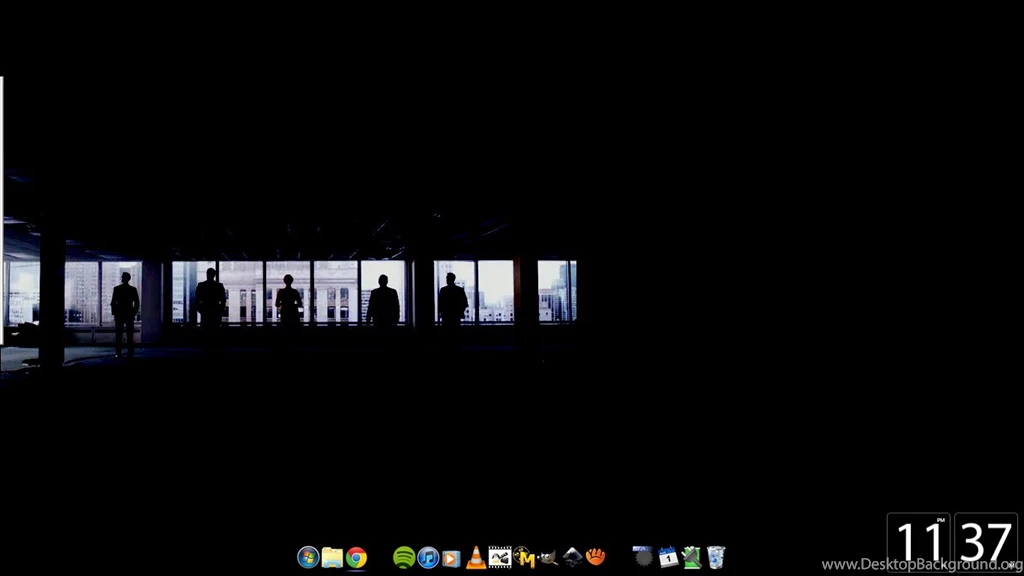Image resolution: width=1024 pixels, height=576 pixels.
Task: Open Spotify from the dock
Action: 404,557
